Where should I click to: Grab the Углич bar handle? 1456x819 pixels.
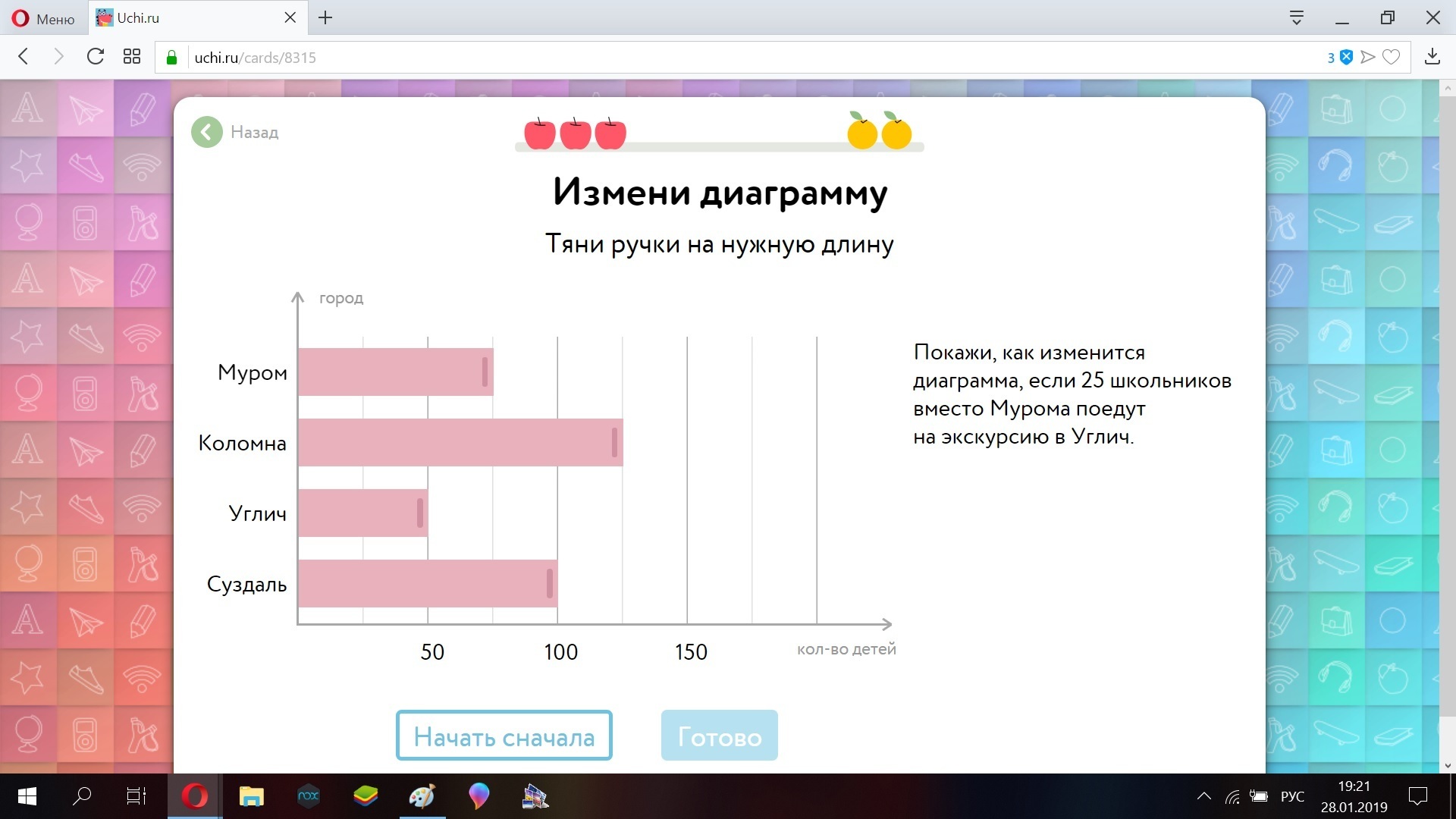pyautogui.click(x=420, y=513)
